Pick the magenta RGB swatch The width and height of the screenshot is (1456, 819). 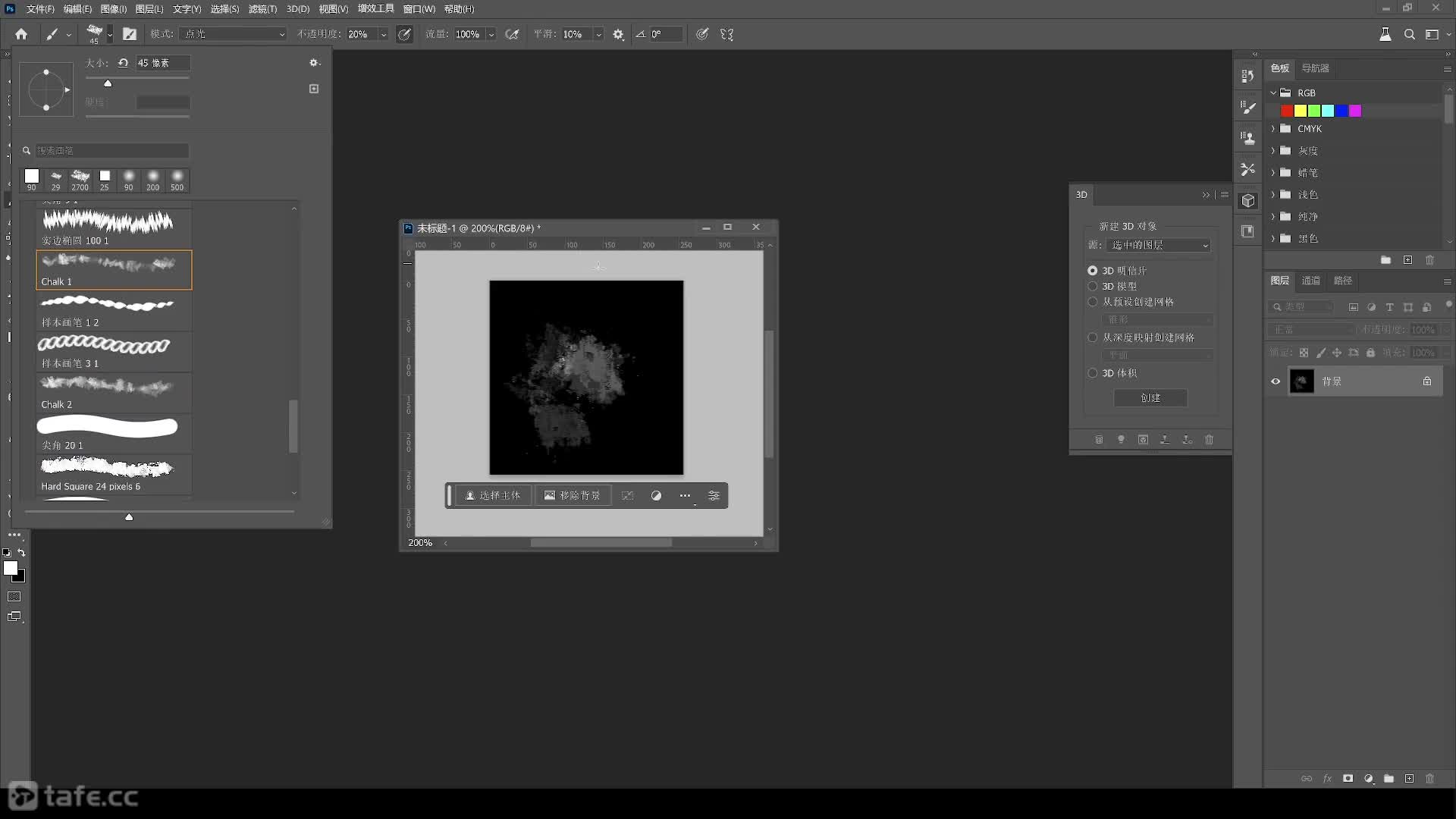click(x=1355, y=111)
